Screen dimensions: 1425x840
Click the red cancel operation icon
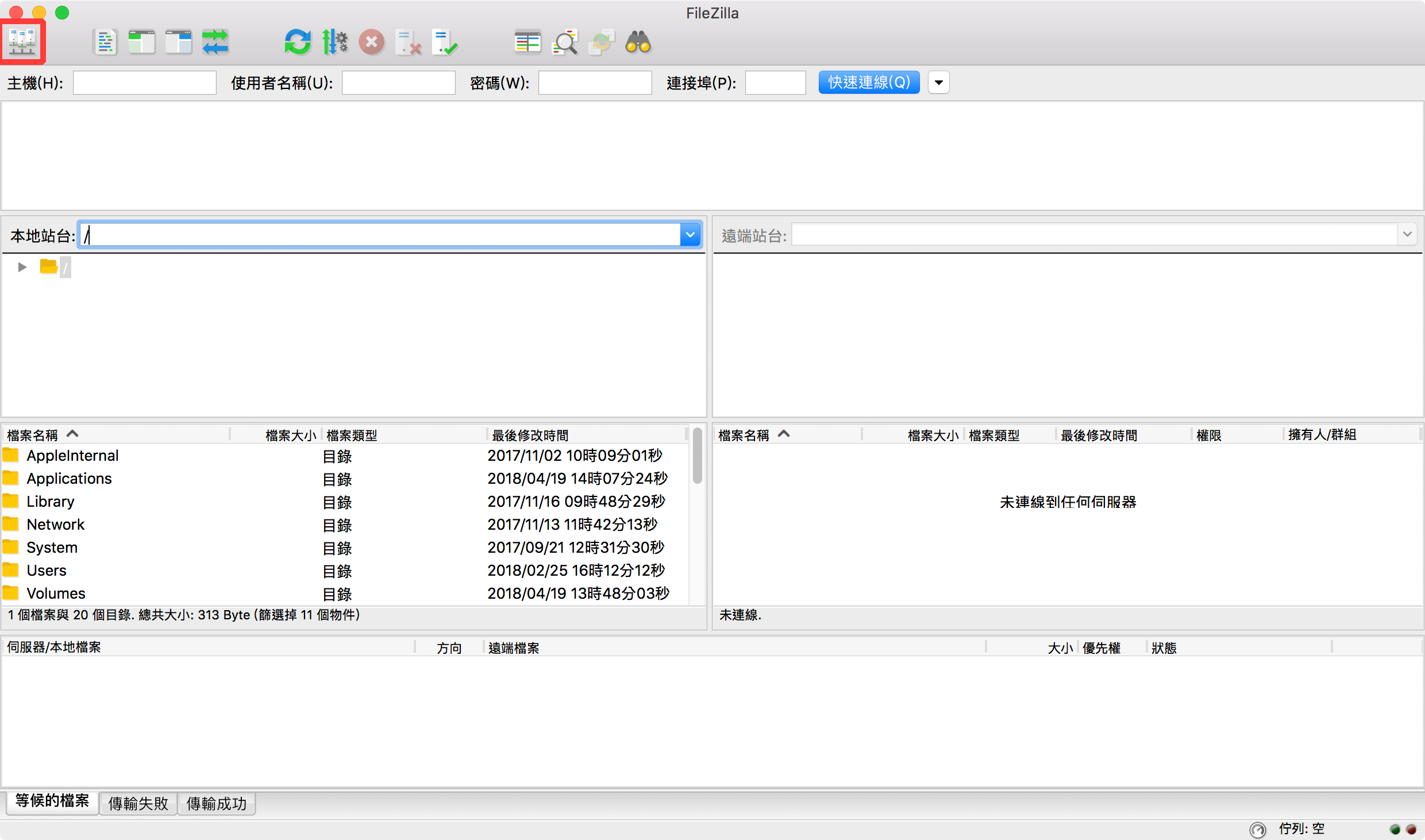(x=372, y=43)
